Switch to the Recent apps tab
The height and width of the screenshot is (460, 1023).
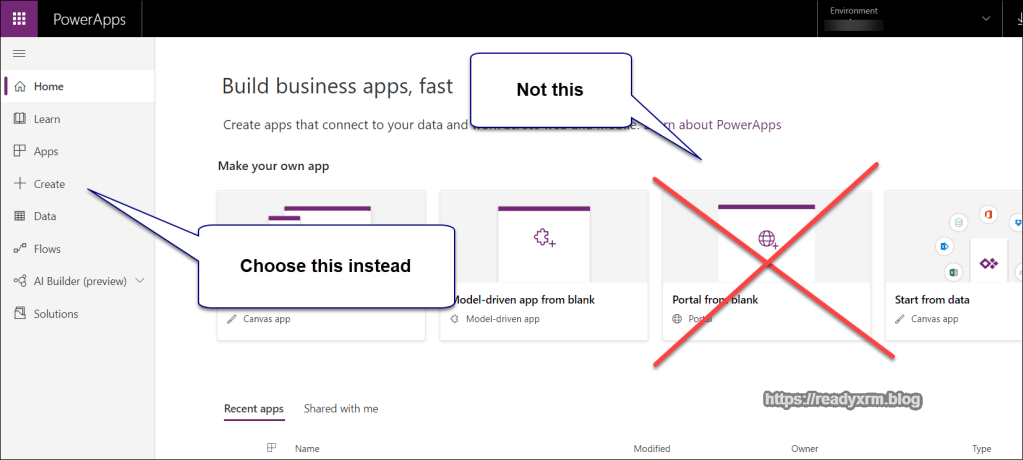(x=253, y=409)
